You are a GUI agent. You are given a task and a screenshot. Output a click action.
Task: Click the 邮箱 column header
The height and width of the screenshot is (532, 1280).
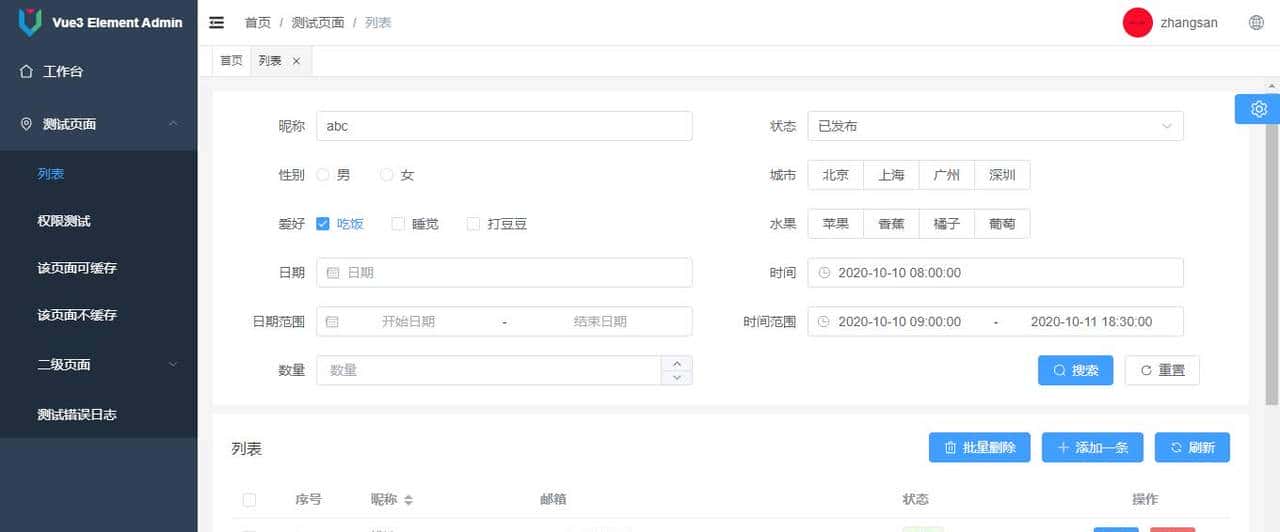pos(553,500)
